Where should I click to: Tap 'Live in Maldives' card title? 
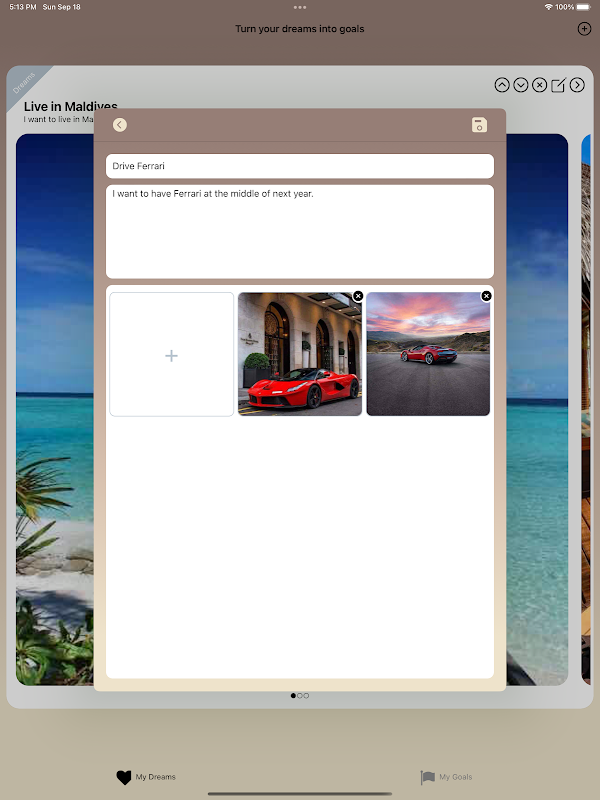click(70, 106)
